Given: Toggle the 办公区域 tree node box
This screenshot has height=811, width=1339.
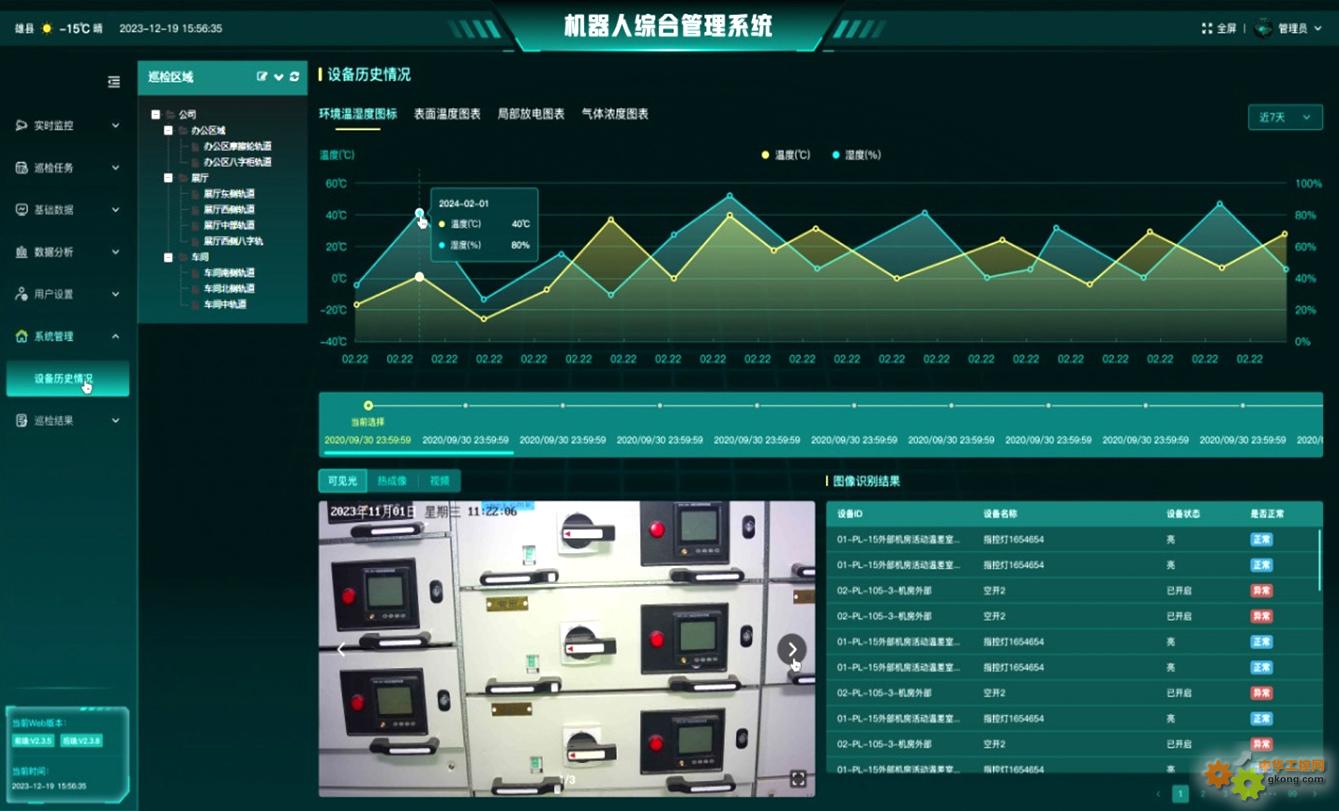Looking at the screenshot, I should [168, 131].
